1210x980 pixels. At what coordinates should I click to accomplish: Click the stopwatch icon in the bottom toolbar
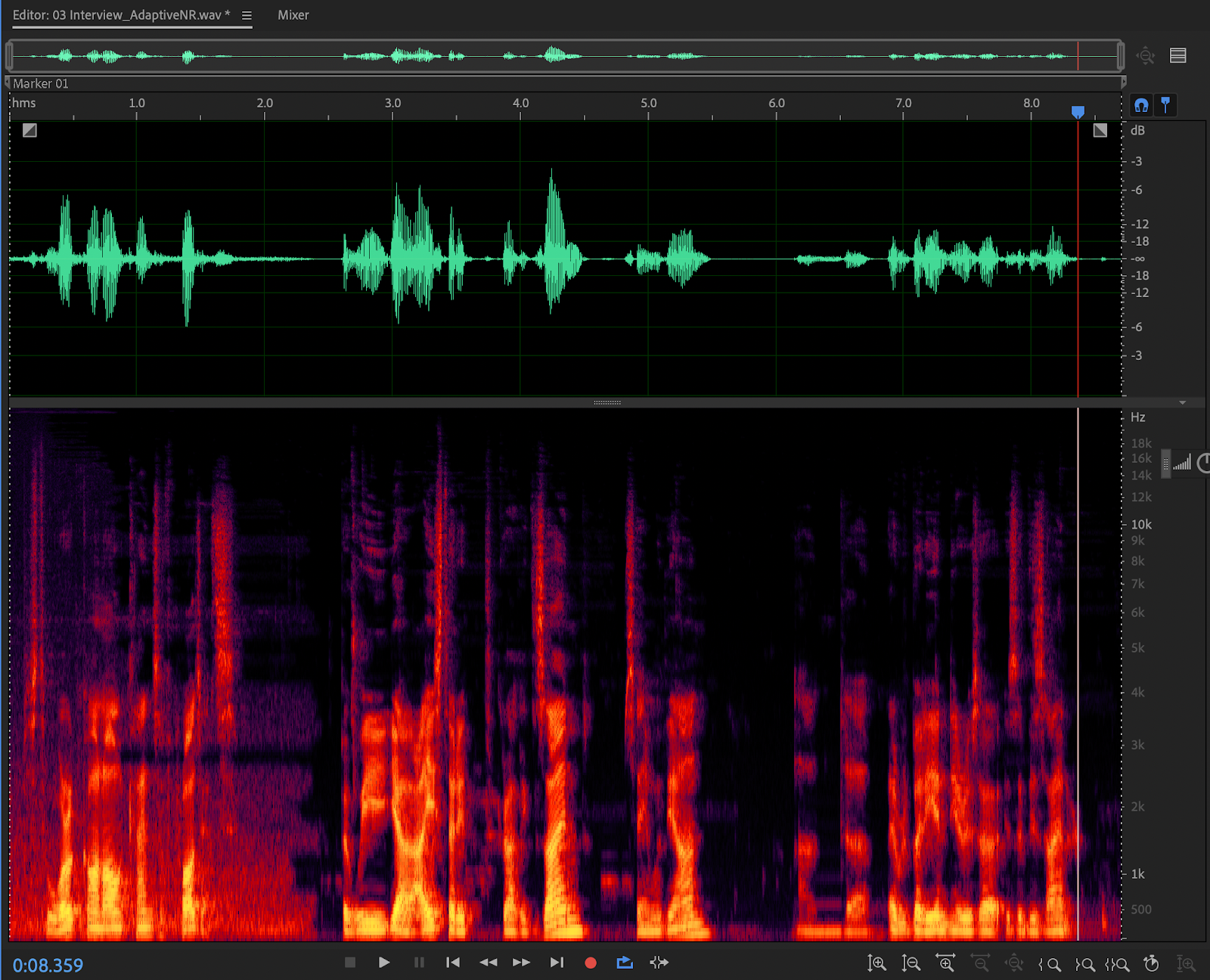pos(1149,964)
